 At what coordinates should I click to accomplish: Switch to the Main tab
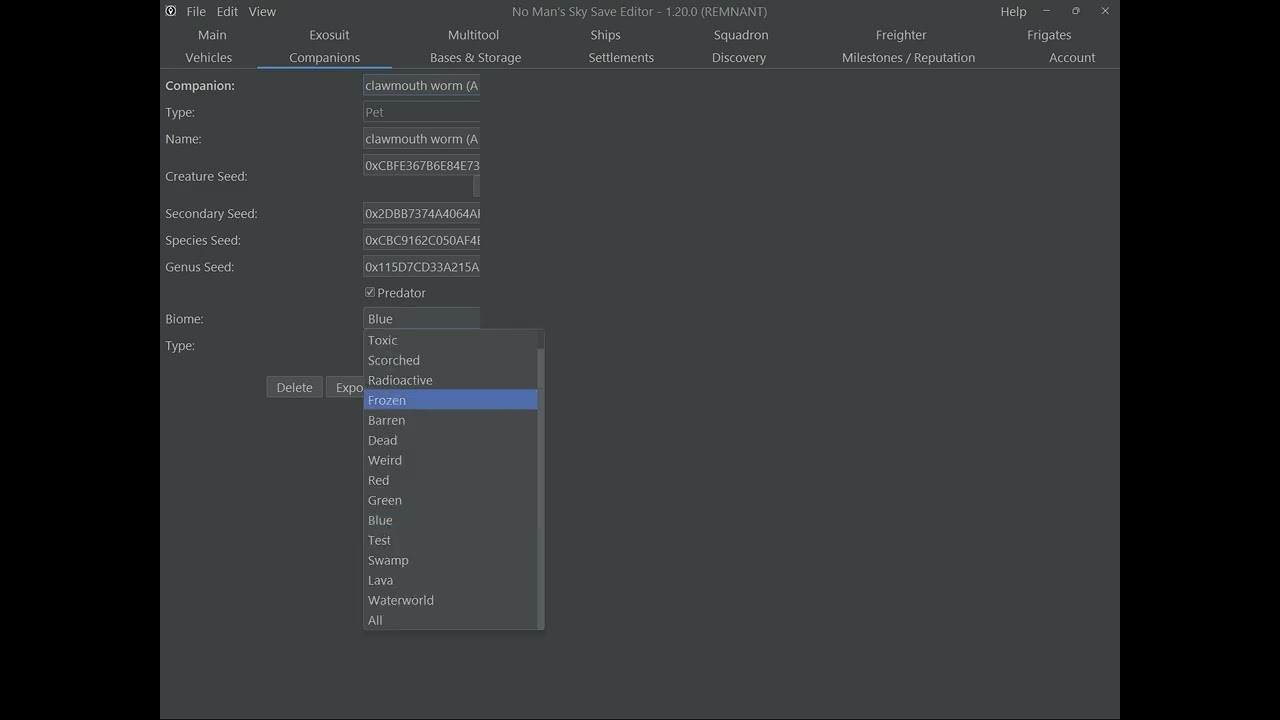click(212, 35)
